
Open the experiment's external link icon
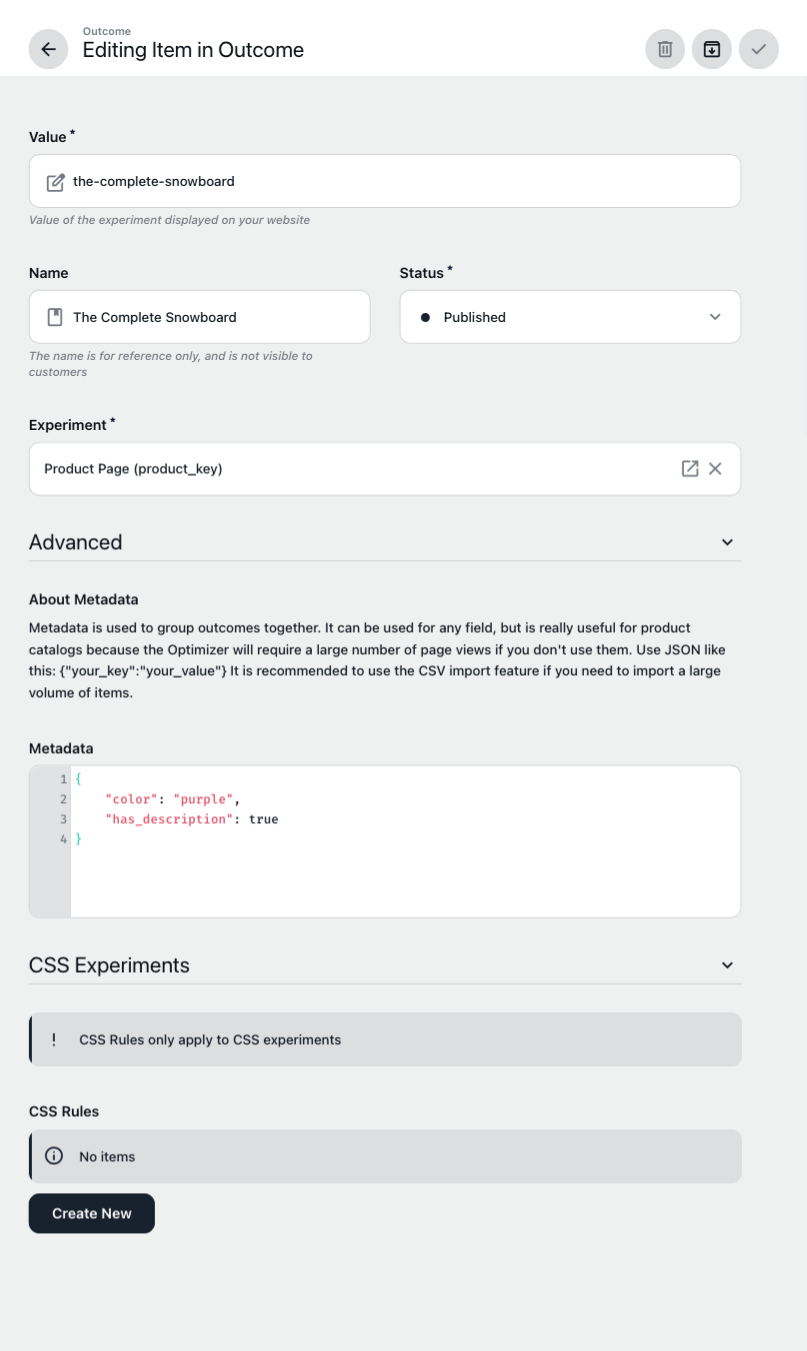(x=690, y=468)
